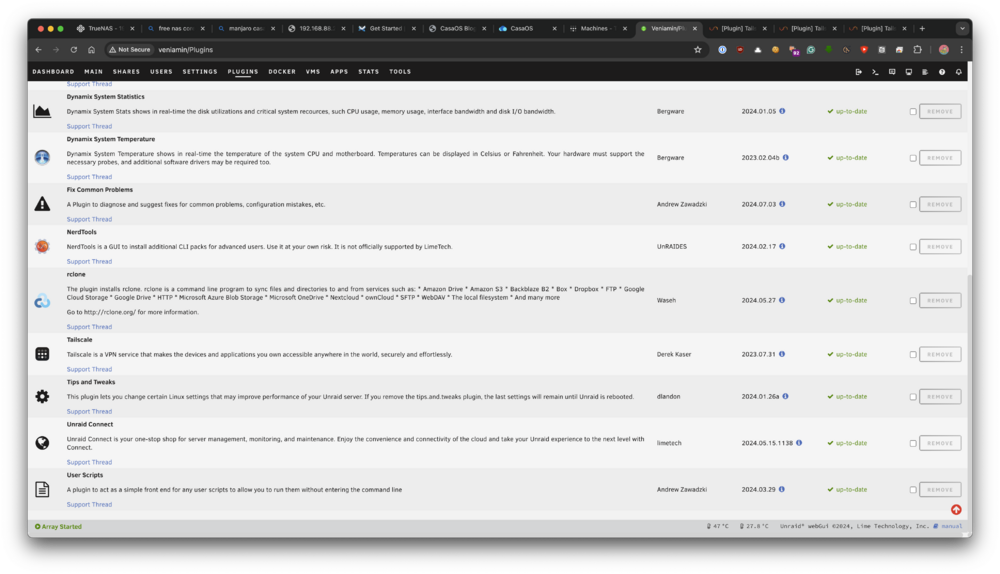The height and width of the screenshot is (574, 1000).
Task: Open the browser Extensions puzzle icon
Action: point(917,50)
